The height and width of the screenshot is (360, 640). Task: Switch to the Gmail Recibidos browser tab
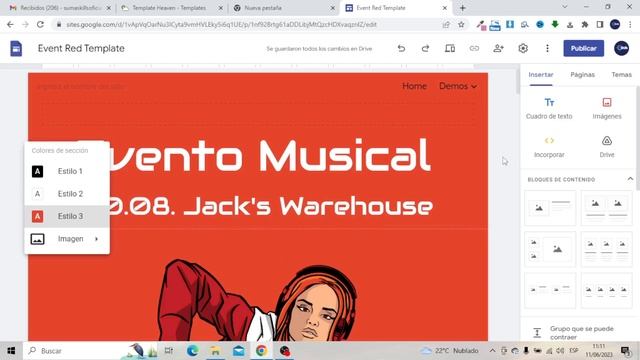tap(61, 8)
